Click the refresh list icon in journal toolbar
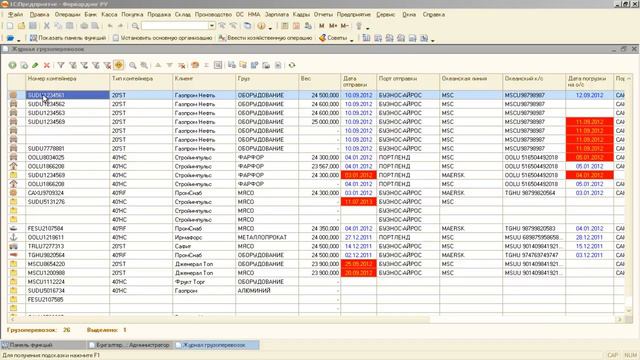 (292, 65)
